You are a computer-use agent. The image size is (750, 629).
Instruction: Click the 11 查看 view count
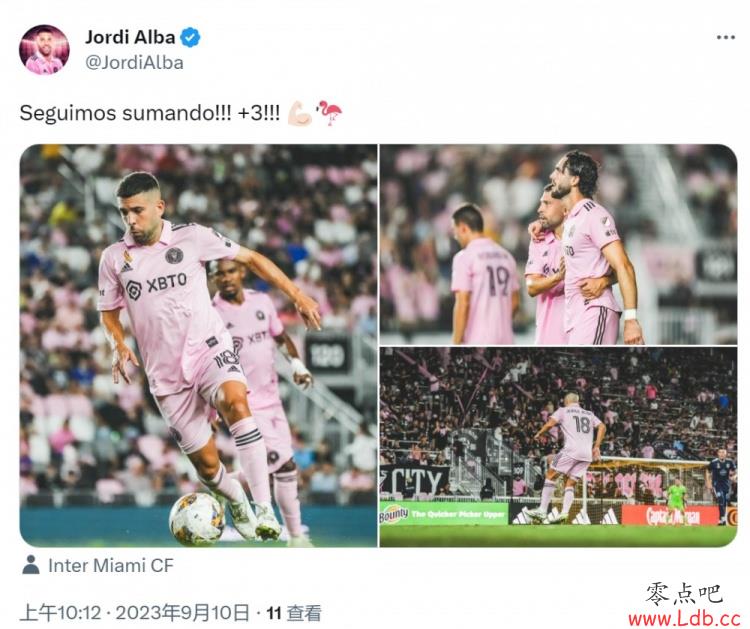294,613
